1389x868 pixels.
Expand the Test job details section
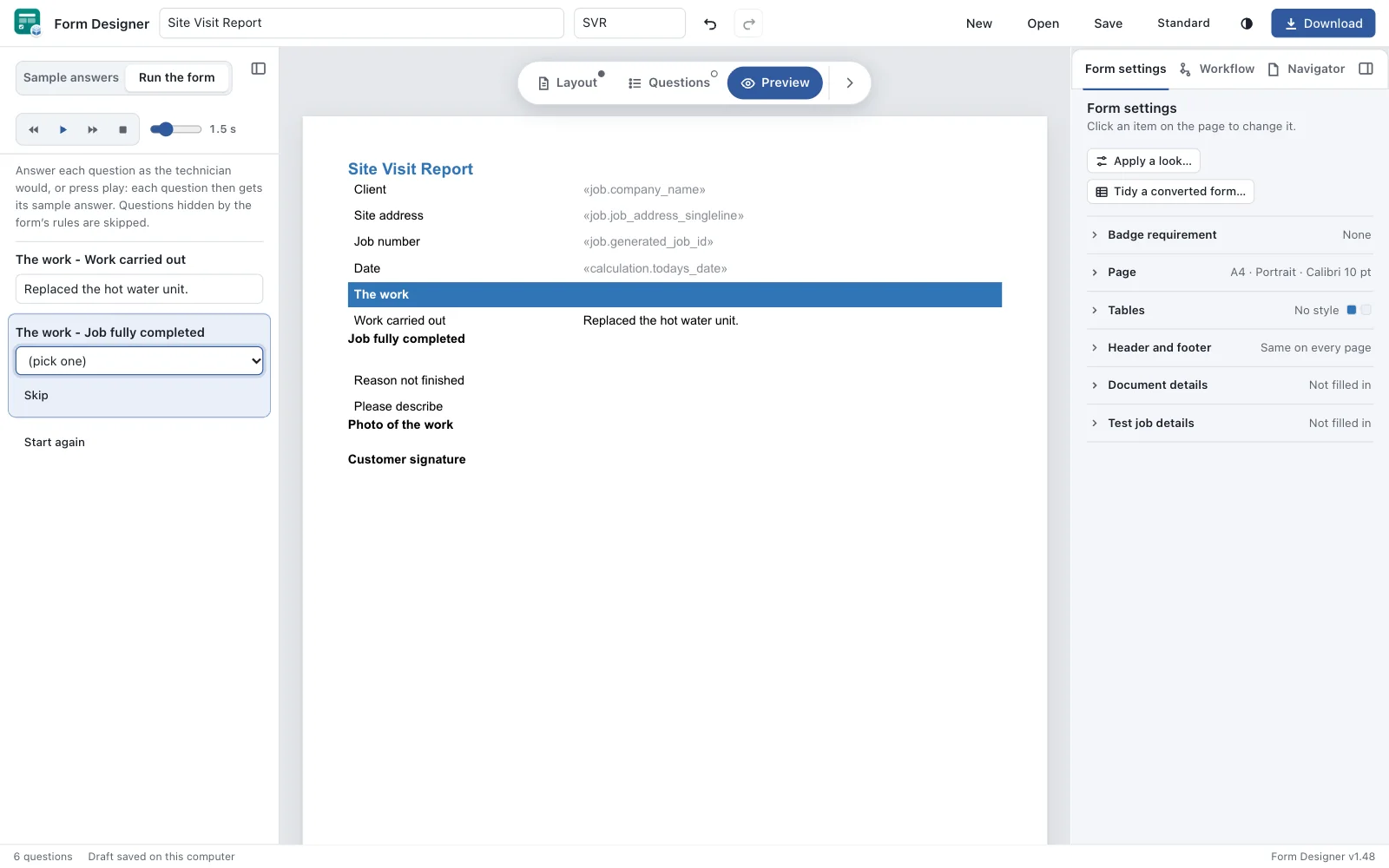(x=1230, y=424)
